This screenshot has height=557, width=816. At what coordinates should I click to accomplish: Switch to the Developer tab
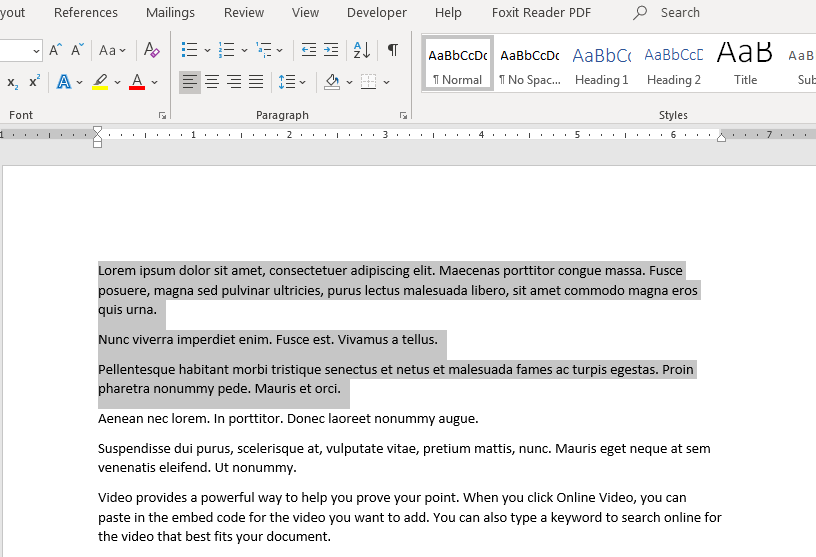(376, 13)
